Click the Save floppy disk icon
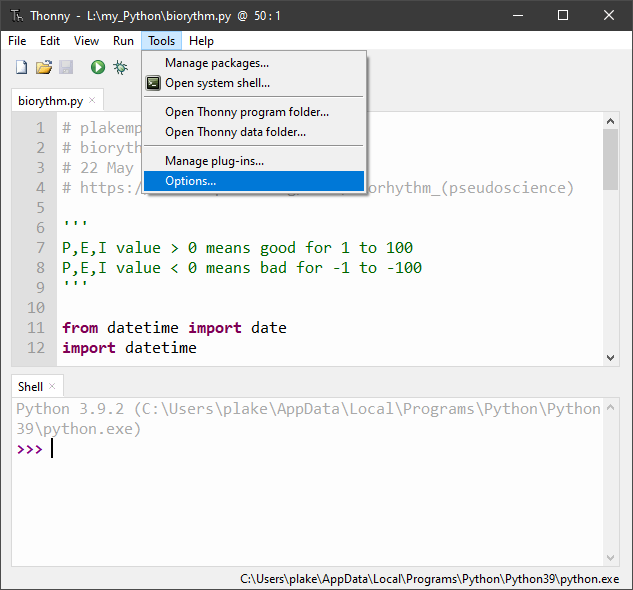Screen dimensions: 633x590 click(x=66, y=67)
